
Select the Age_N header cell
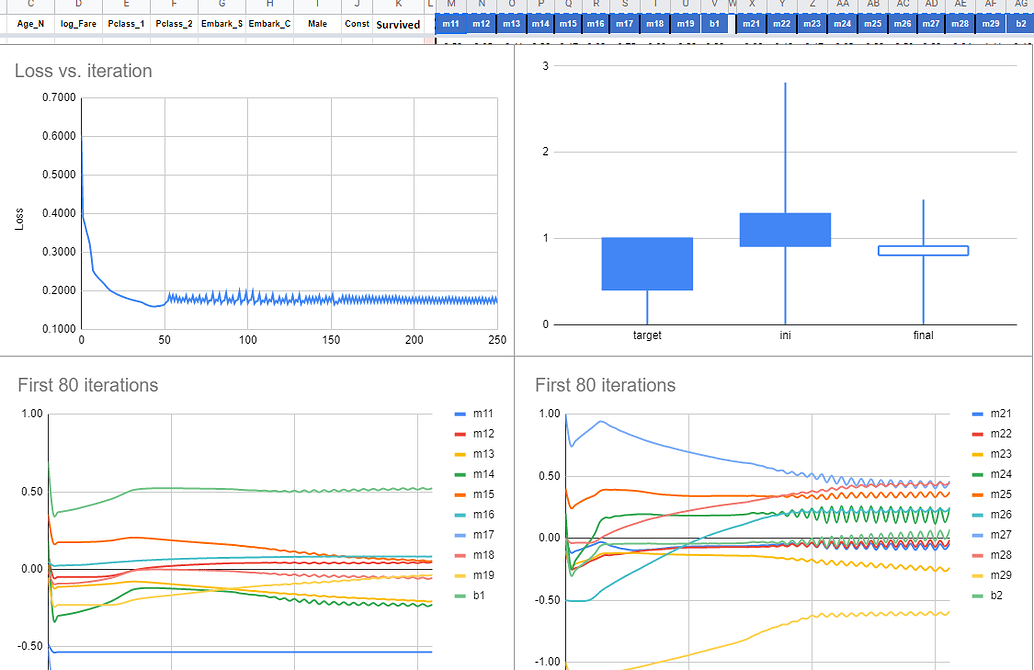point(29,24)
